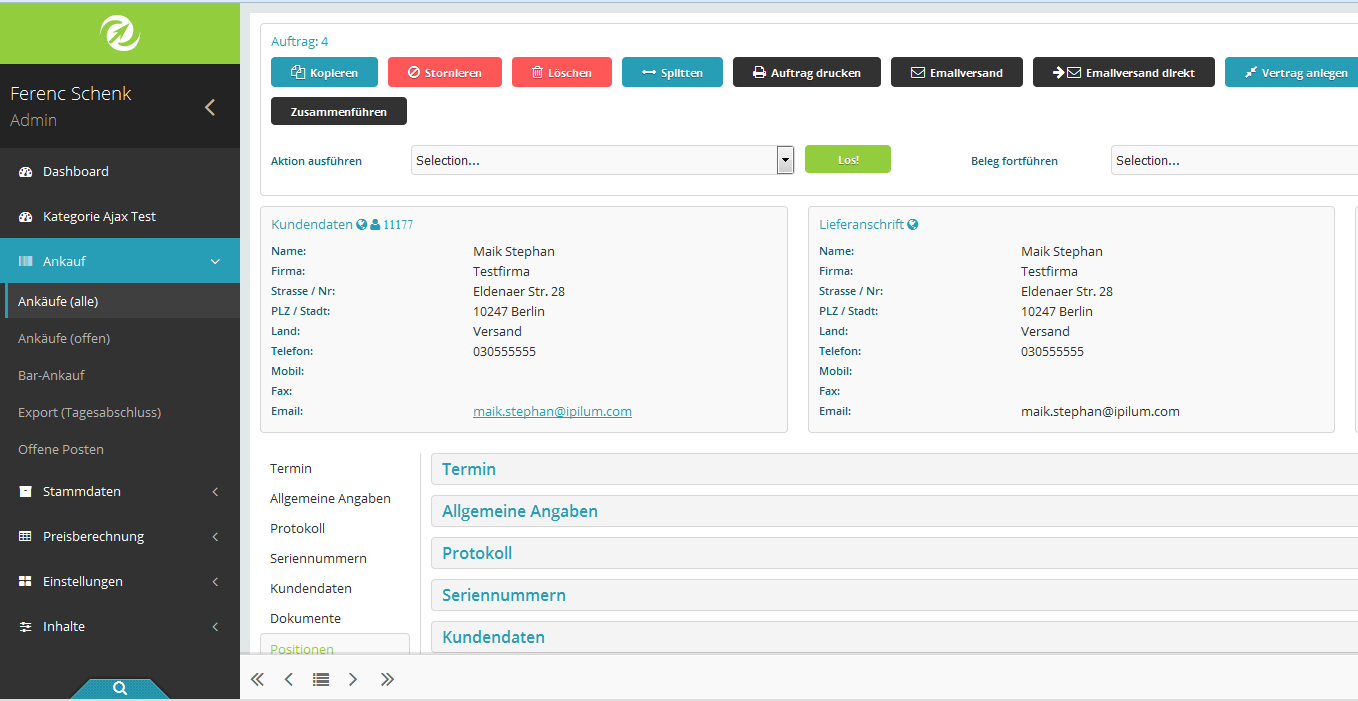Click the Splitten button
The width and height of the screenshot is (1358, 701).
(672, 72)
